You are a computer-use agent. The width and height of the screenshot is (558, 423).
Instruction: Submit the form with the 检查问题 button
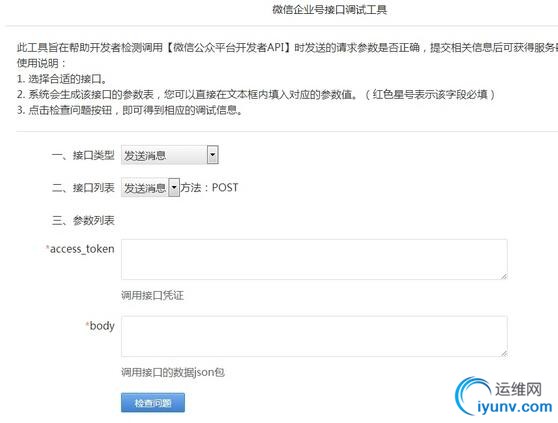point(153,403)
